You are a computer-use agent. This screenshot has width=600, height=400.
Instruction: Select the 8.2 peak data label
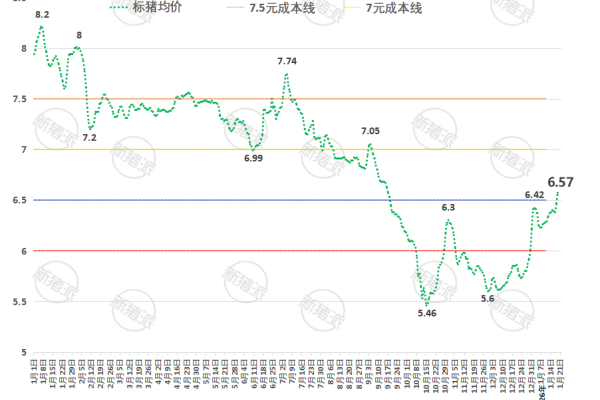(x=42, y=15)
